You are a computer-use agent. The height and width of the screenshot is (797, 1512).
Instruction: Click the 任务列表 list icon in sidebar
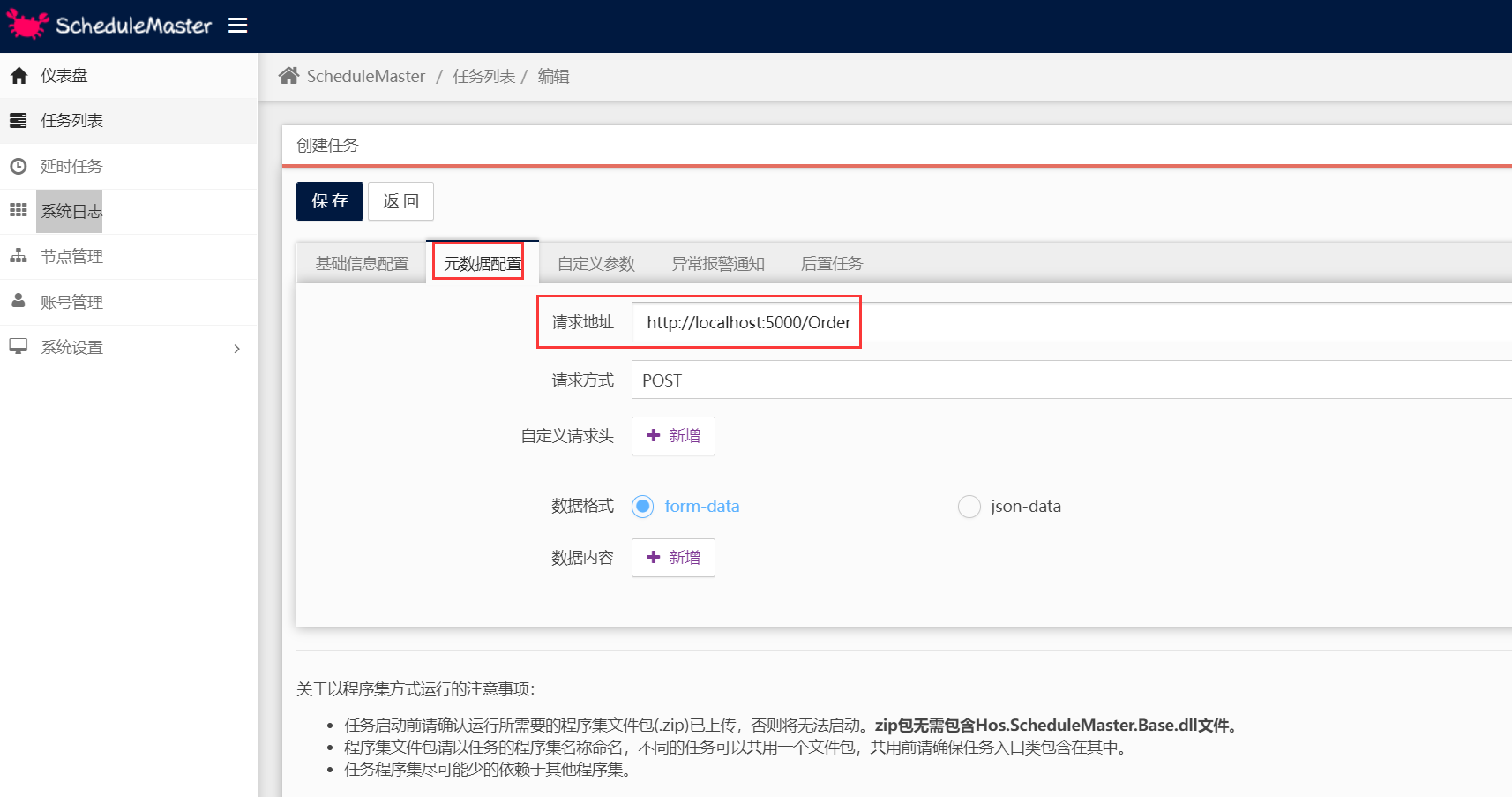pos(19,121)
